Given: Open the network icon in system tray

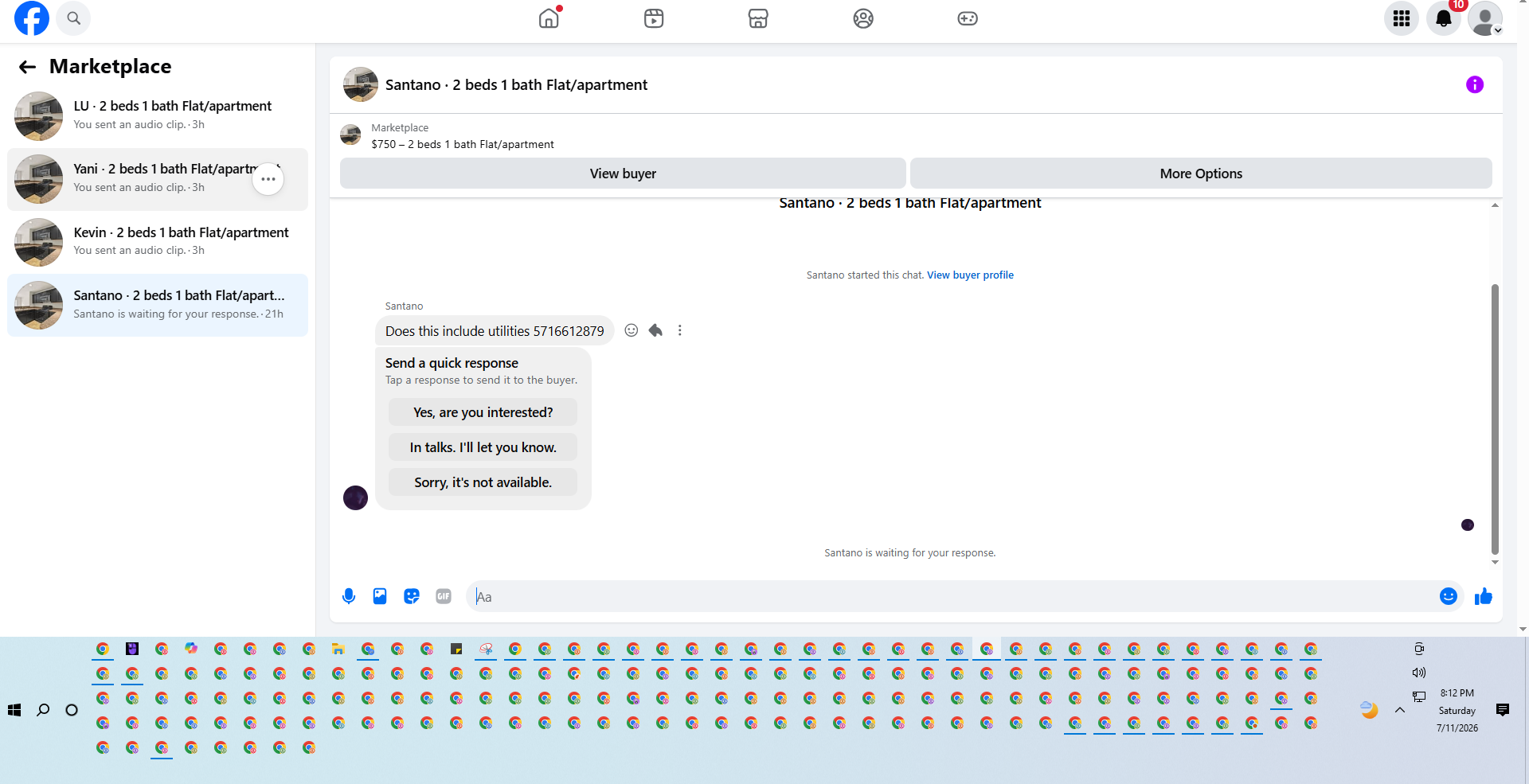Looking at the screenshot, I should coord(1419,696).
